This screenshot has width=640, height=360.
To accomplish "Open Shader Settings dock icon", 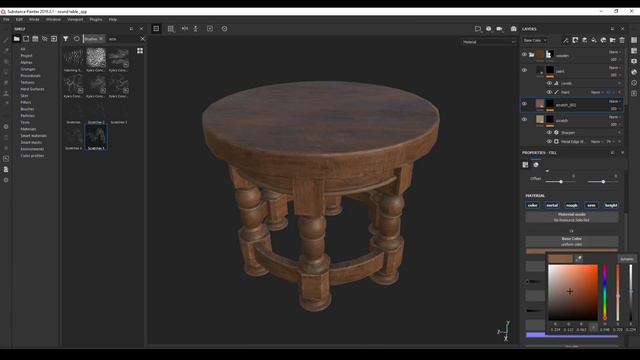I will pyautogui.click(x=634, y=72).
